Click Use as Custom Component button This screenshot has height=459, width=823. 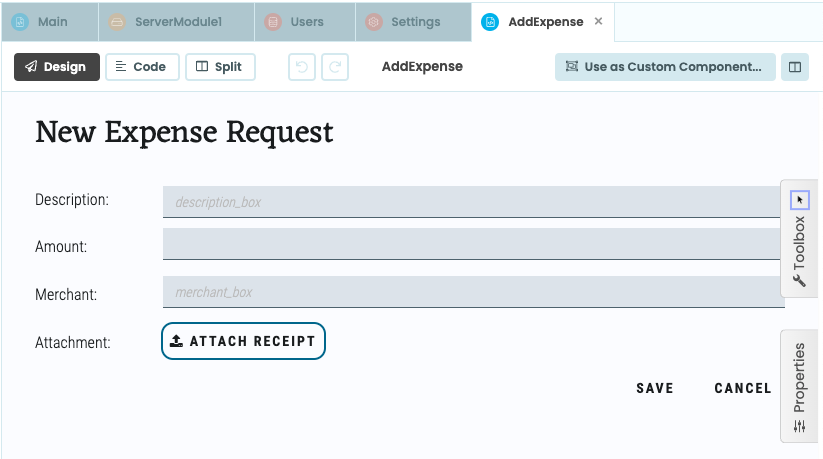pyautogui.click(x=665, y=67)
